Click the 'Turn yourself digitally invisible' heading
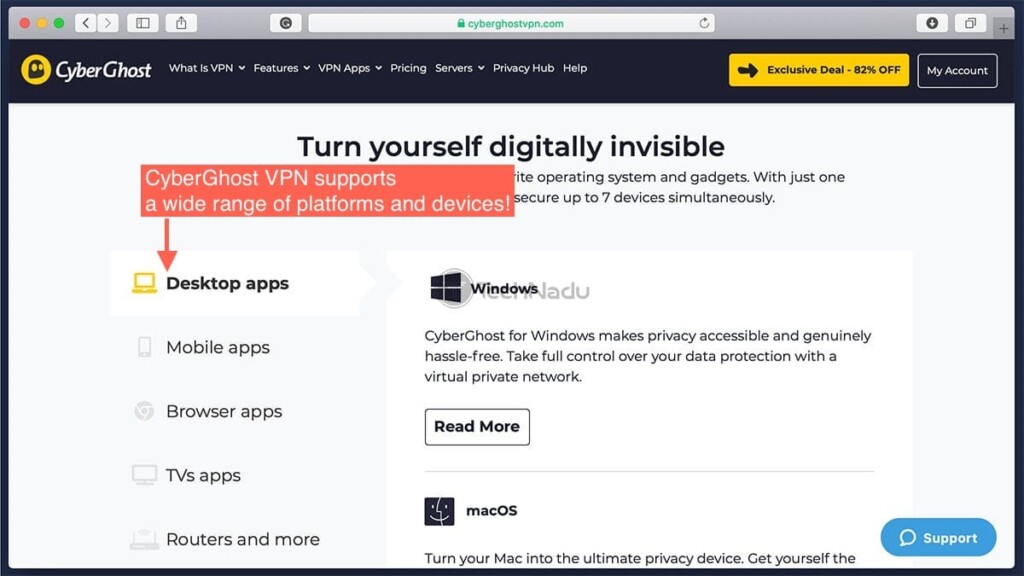1024x576 pixels. point(511,146)
